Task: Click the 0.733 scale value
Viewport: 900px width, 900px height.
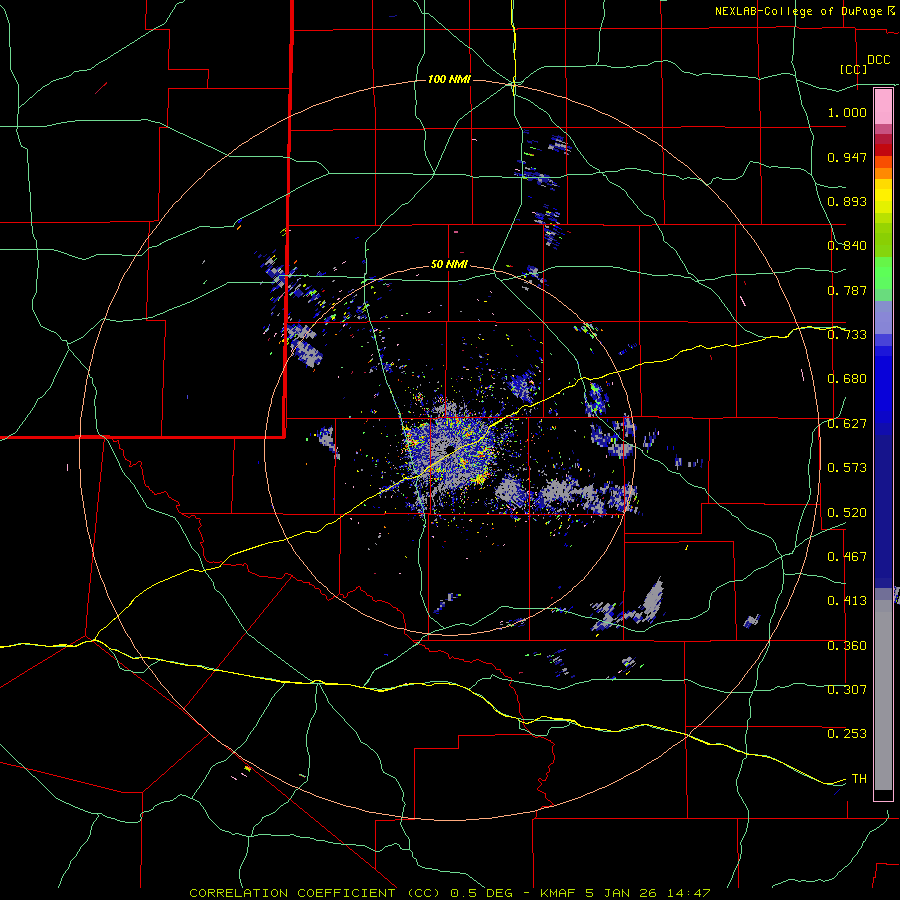Action: [847, 335]
